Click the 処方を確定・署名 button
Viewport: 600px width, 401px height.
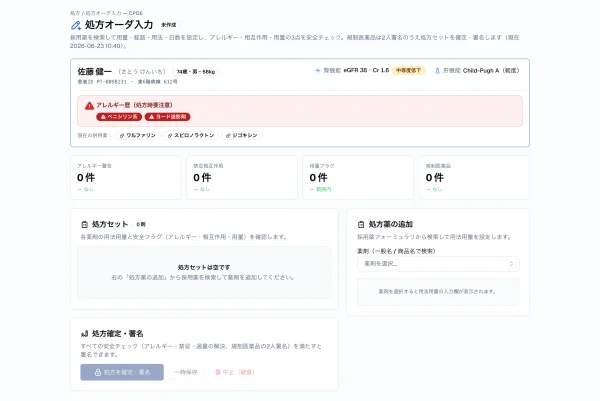point(122,372)
